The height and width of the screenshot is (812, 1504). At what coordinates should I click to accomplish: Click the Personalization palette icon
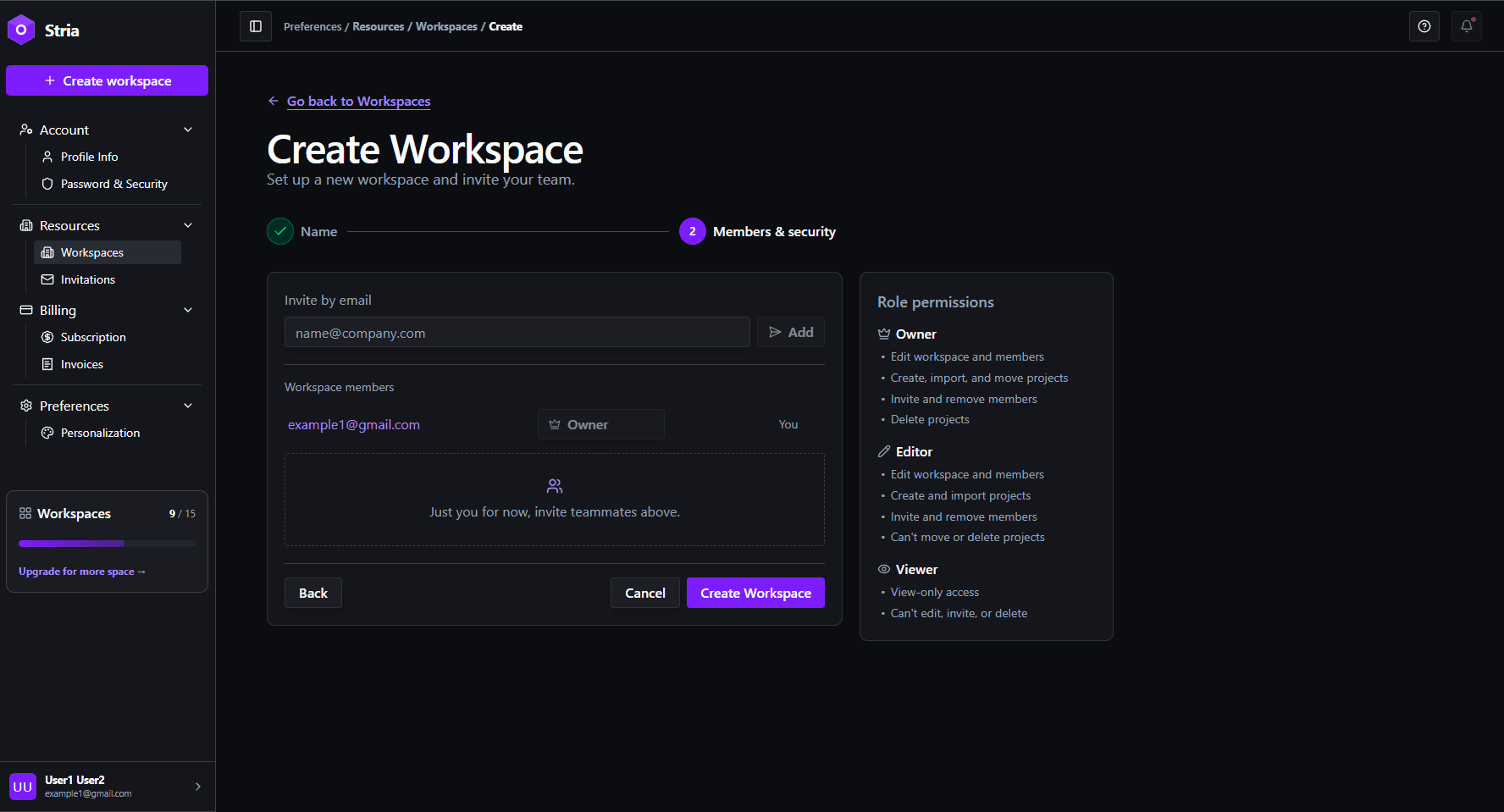click(47, 433)
